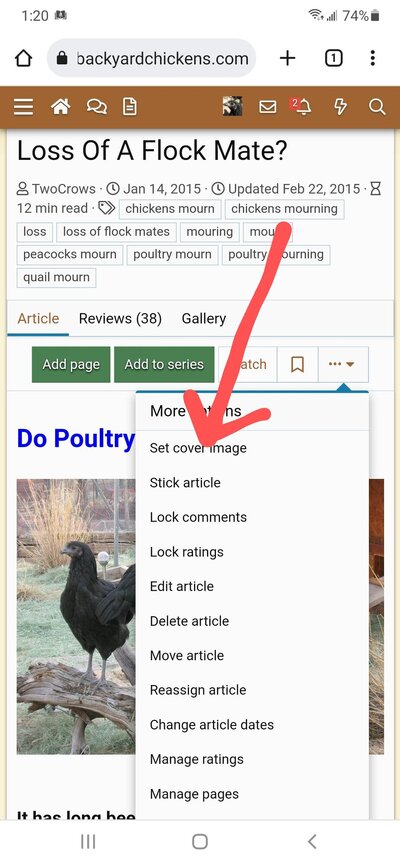This screenshot has width=400, height=866.
Task: Open the browser three-dot menu
Action: pyautogui.click(x=373, y=58)
